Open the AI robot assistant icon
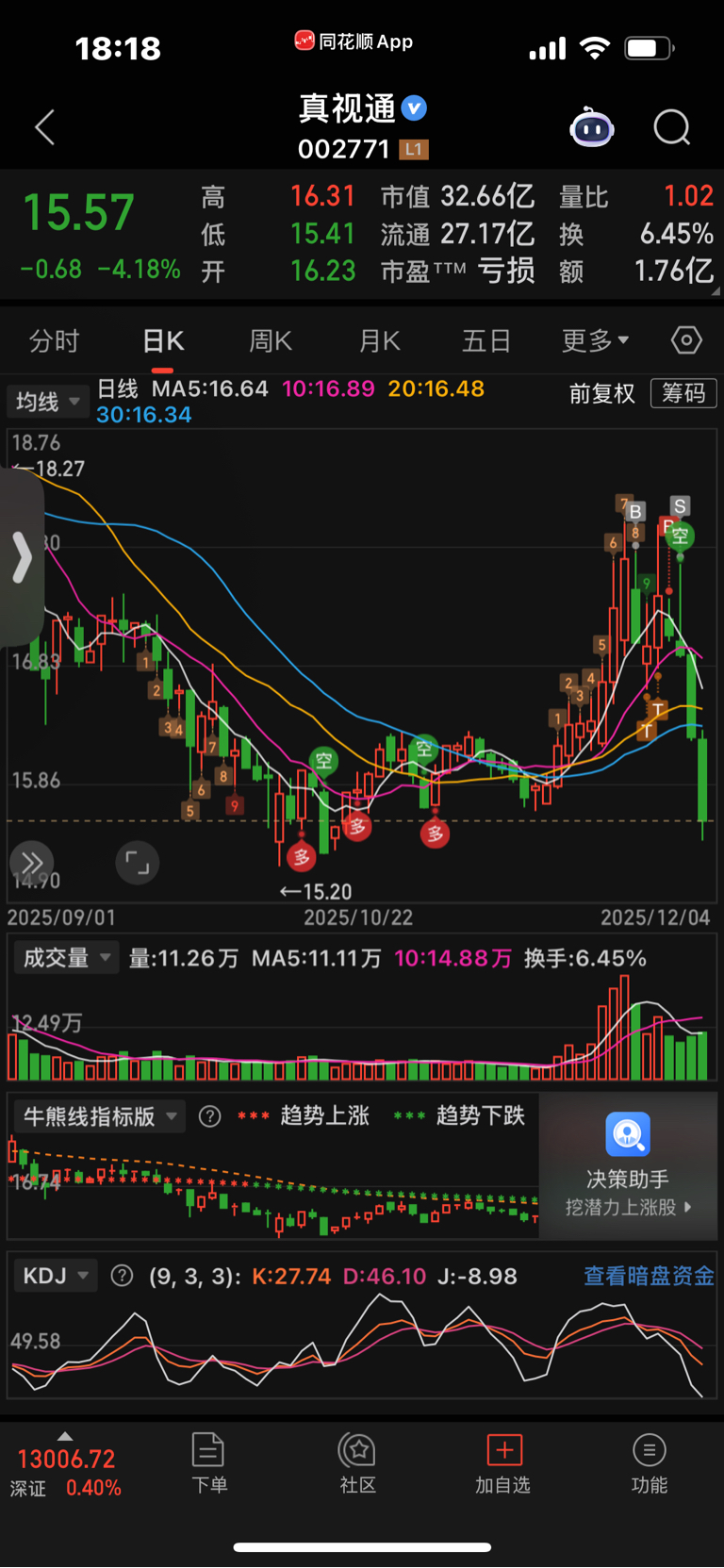The height and width of the screenshot is (1568, 724). point(592,127)
